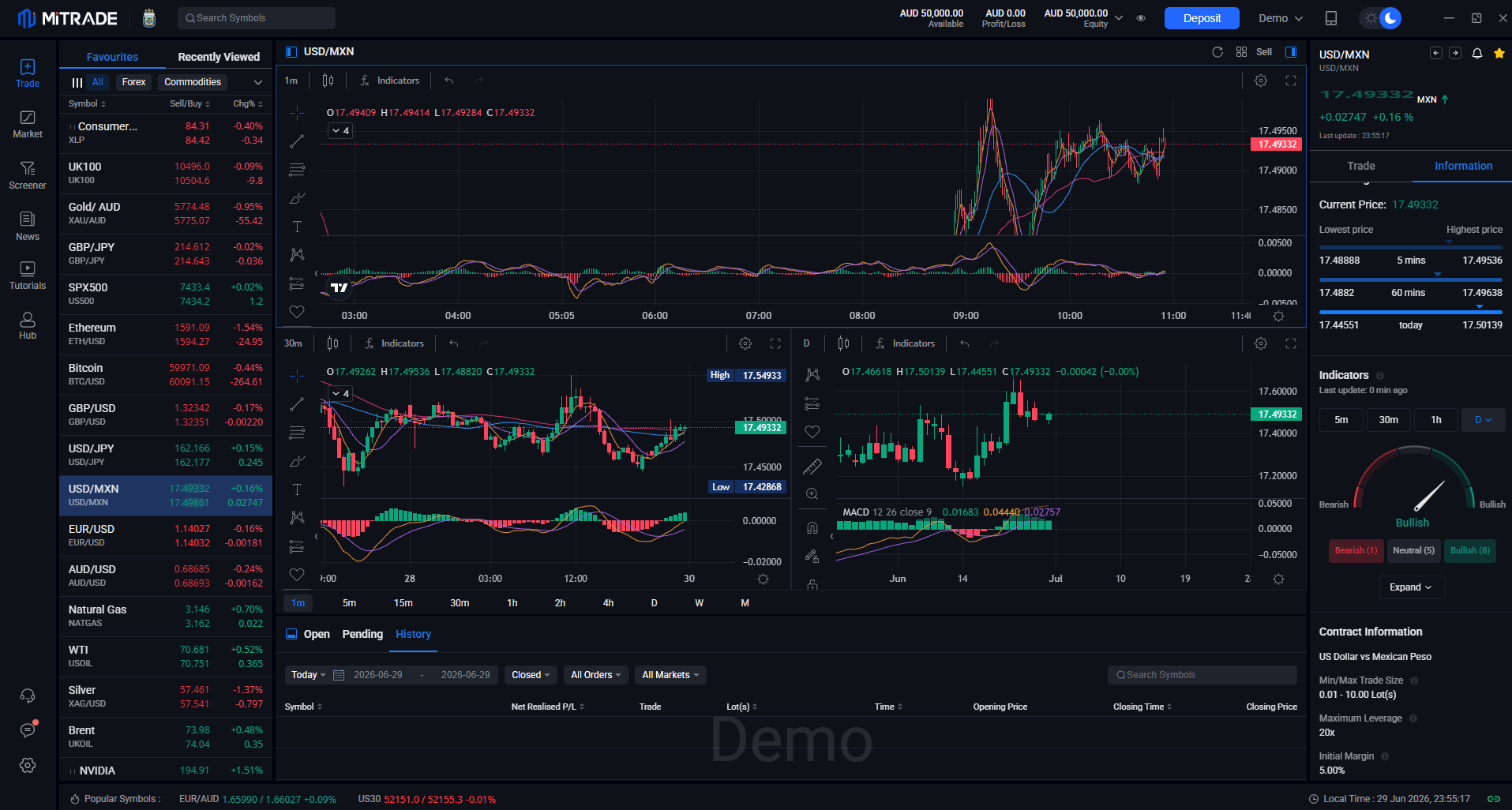Screen dimensions: 1512x810
Task: Click the Bearish (1) signal chip
Action: [x=1356, y=550]
